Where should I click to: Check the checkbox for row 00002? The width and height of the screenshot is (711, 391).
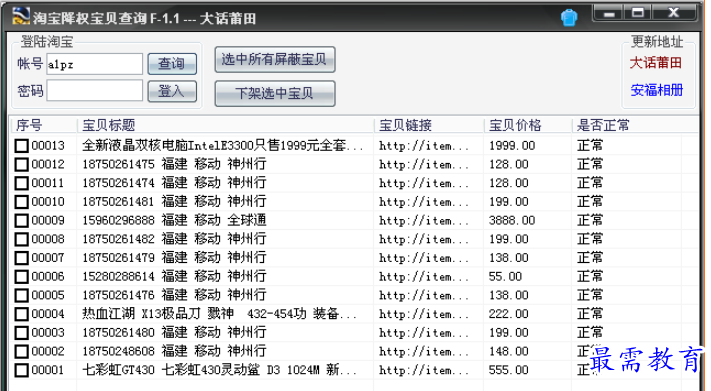coord(21,352)
